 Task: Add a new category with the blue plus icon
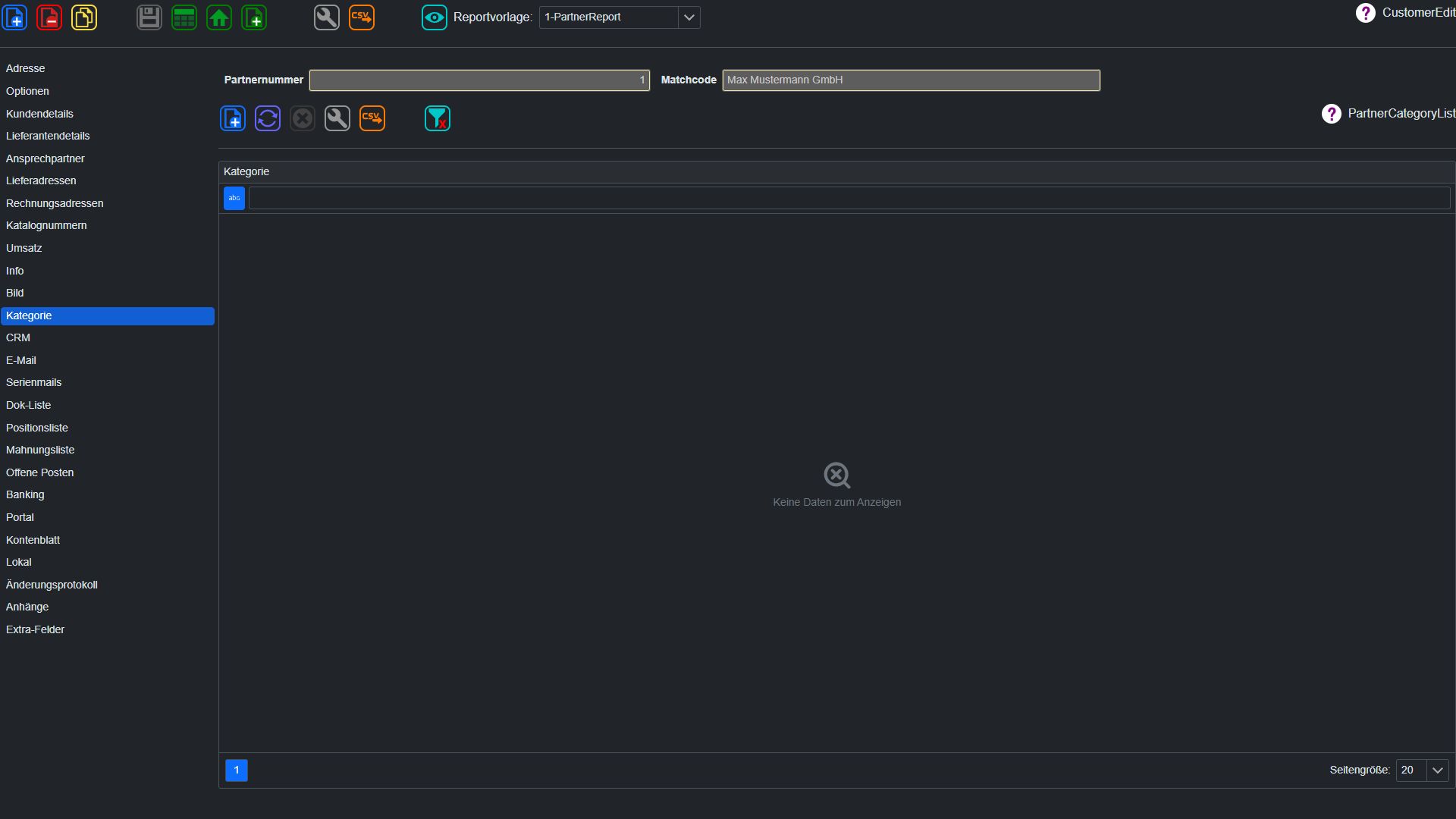pyautogui.click(x=233, y=118)
